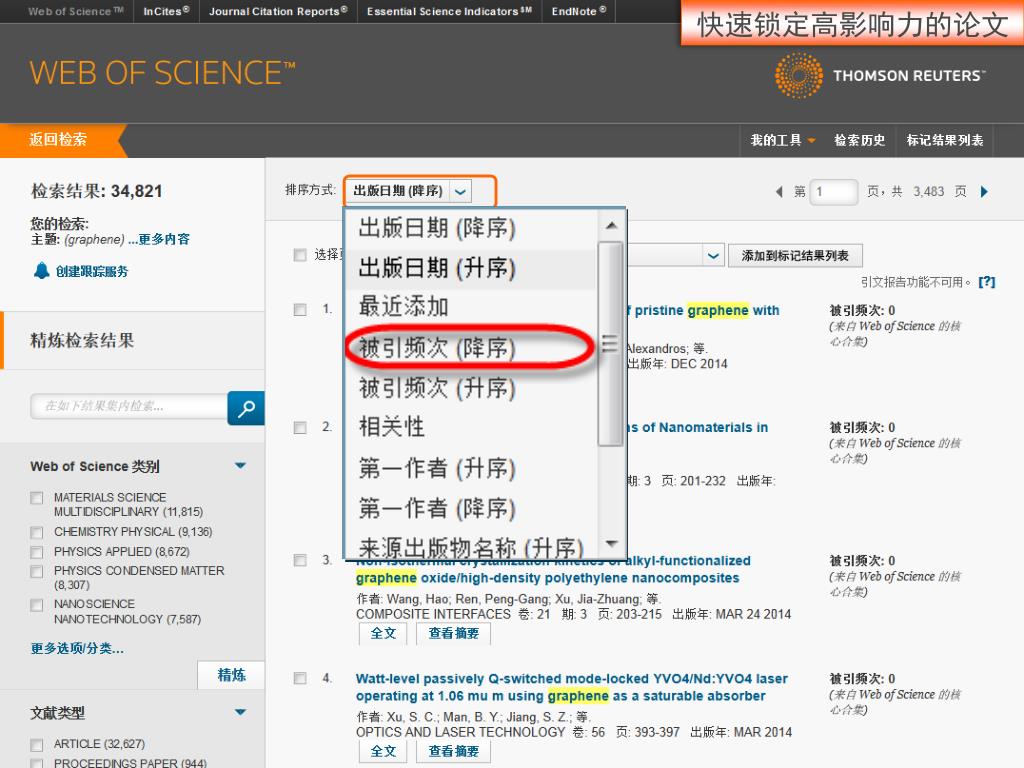
Task: Click 返回检索 to return to search
Action: 57,140
